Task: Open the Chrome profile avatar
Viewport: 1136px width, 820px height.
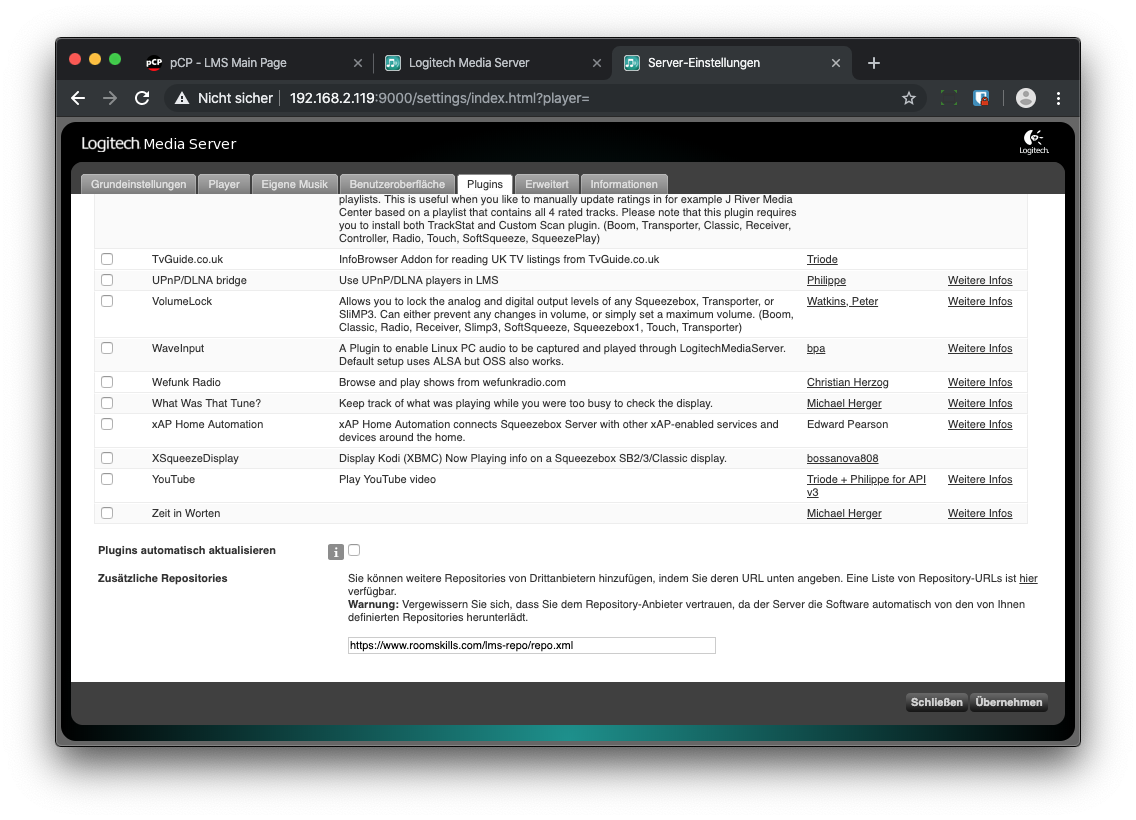Action: [1026, 99]
